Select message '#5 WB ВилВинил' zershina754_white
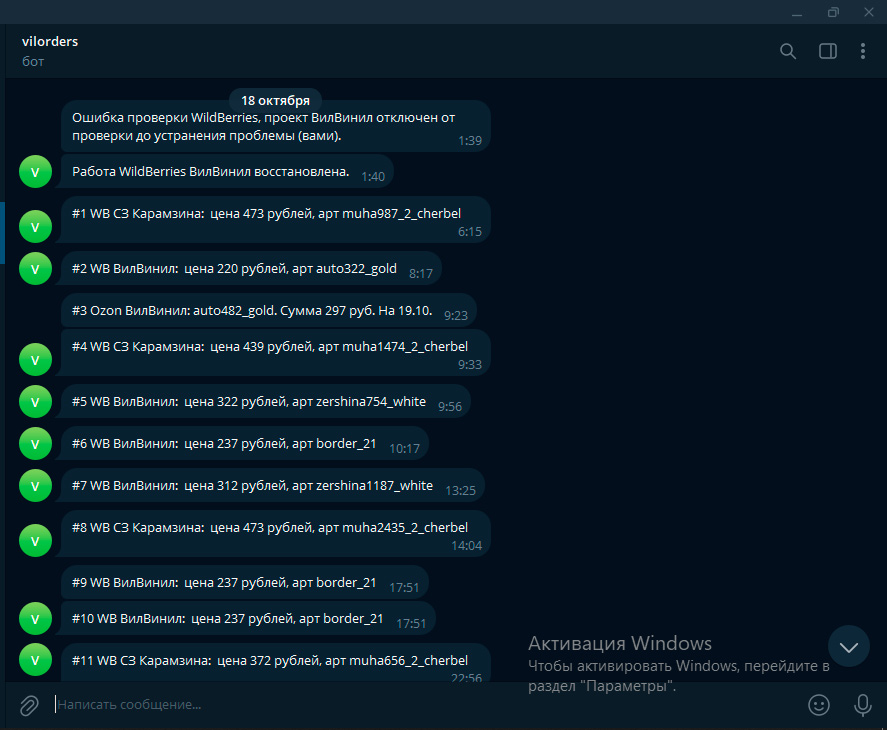Screen dimensions: 887x730 (266, 401)
